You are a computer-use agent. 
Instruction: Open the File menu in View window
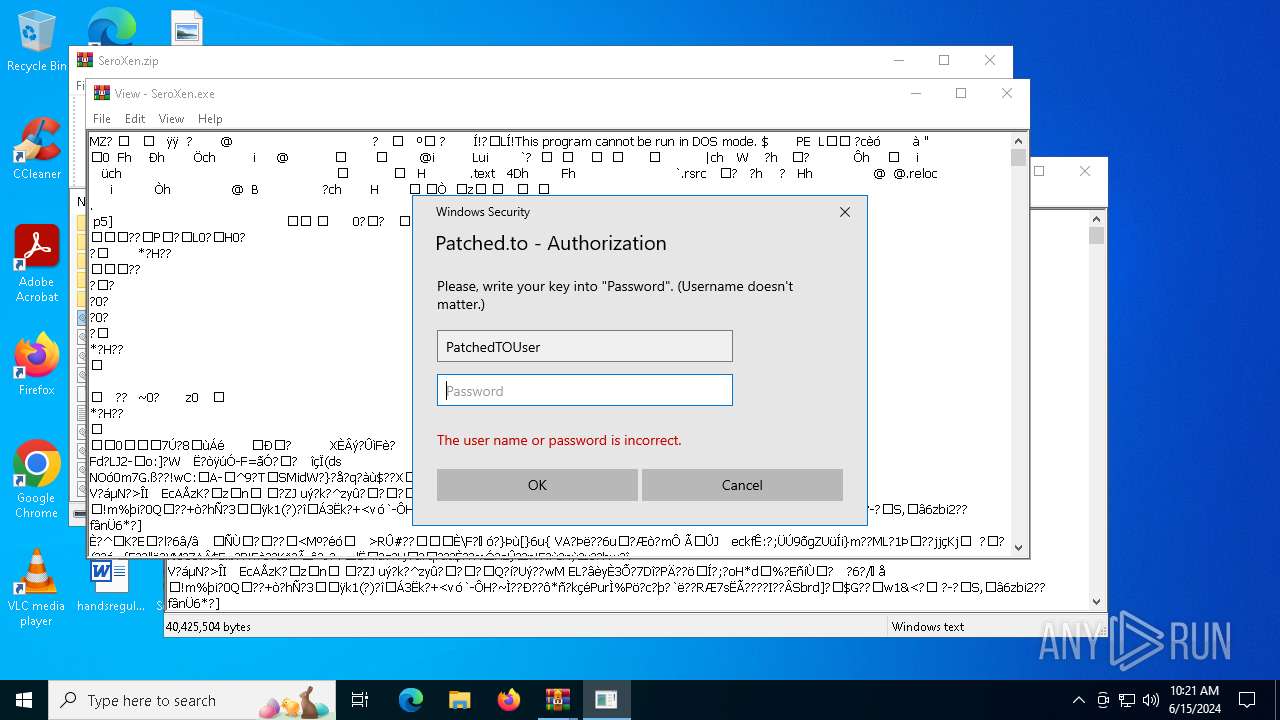[102, 118]
